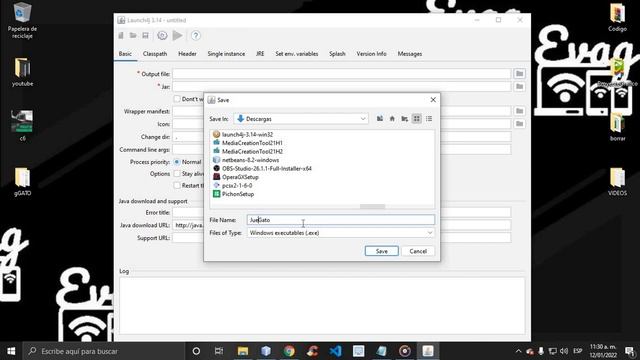Image resolution: width=640 pixels, height=360 pixels.
Task: Open Papelera de reciclaje desktop icon
Action: 22,20
